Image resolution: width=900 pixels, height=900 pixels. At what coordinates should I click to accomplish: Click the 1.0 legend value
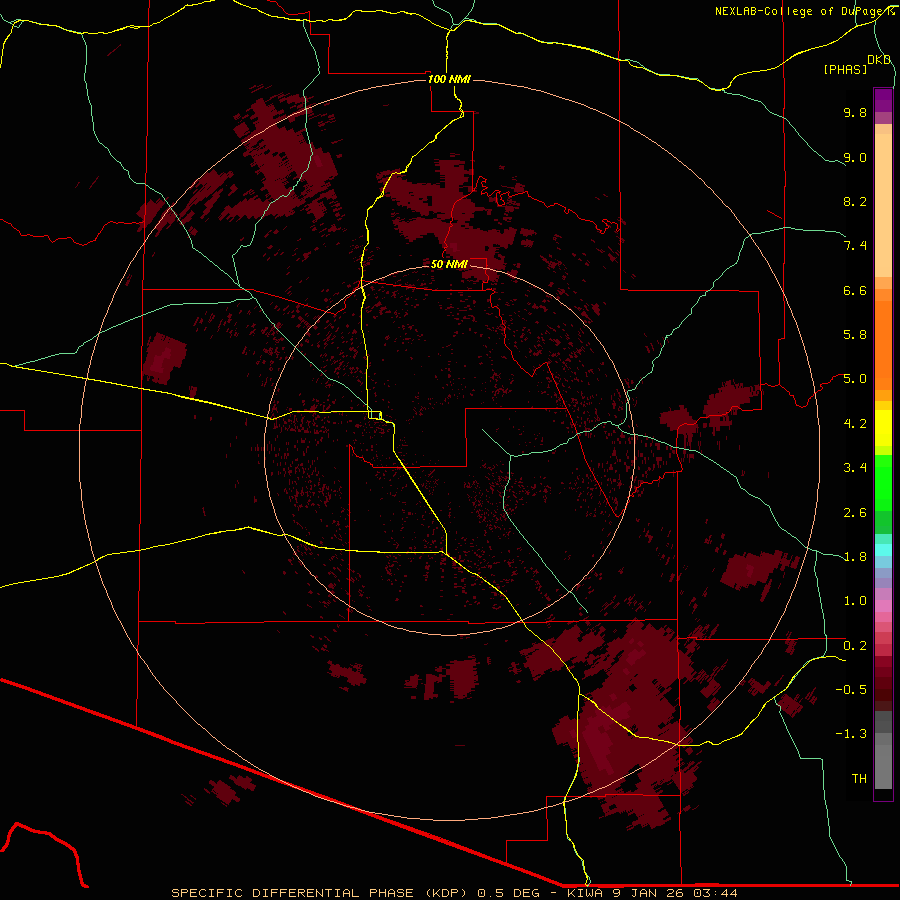pyautogui.click(x=855, y=601)
